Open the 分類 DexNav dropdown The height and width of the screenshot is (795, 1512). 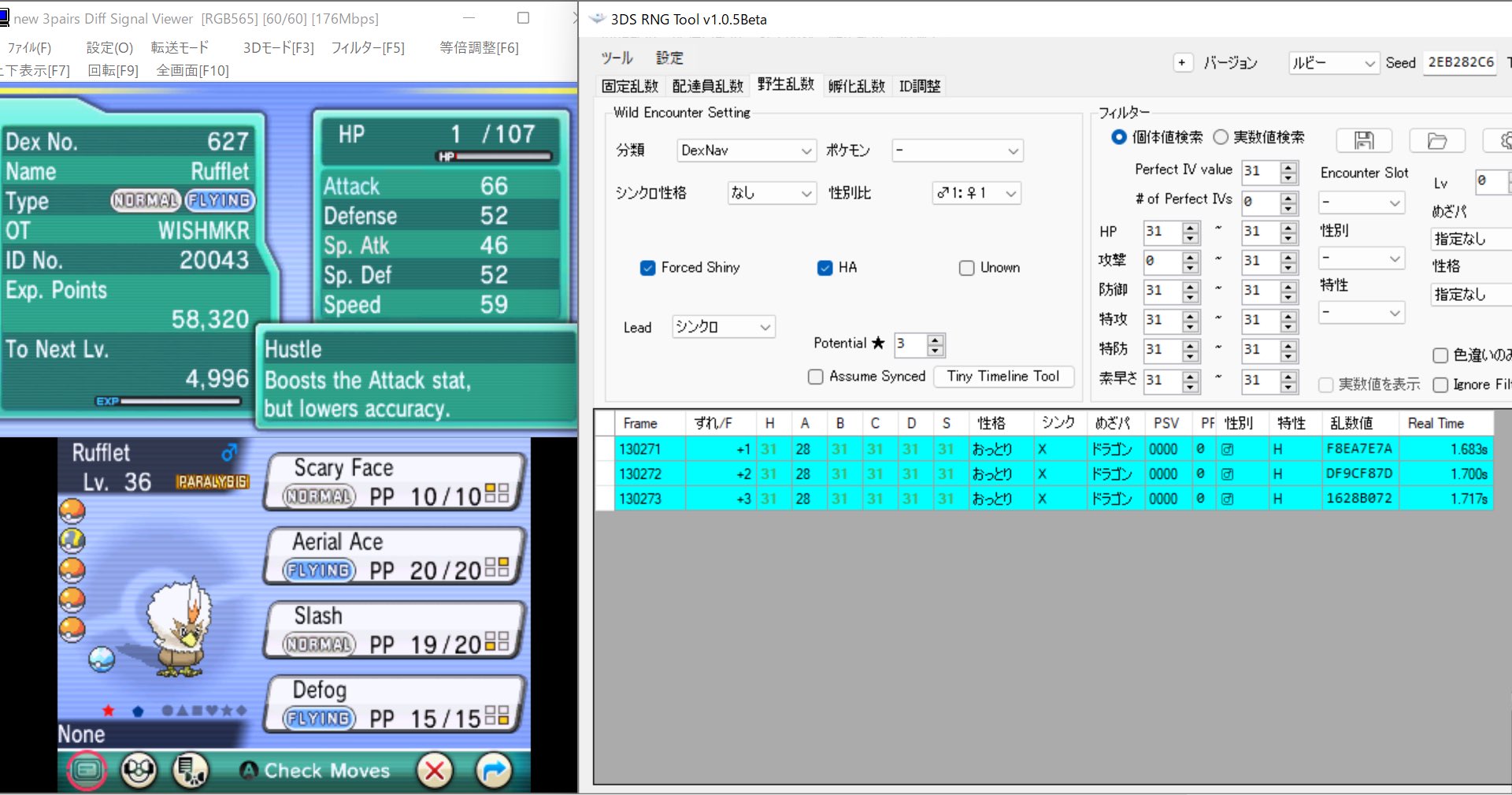(746, 150)
